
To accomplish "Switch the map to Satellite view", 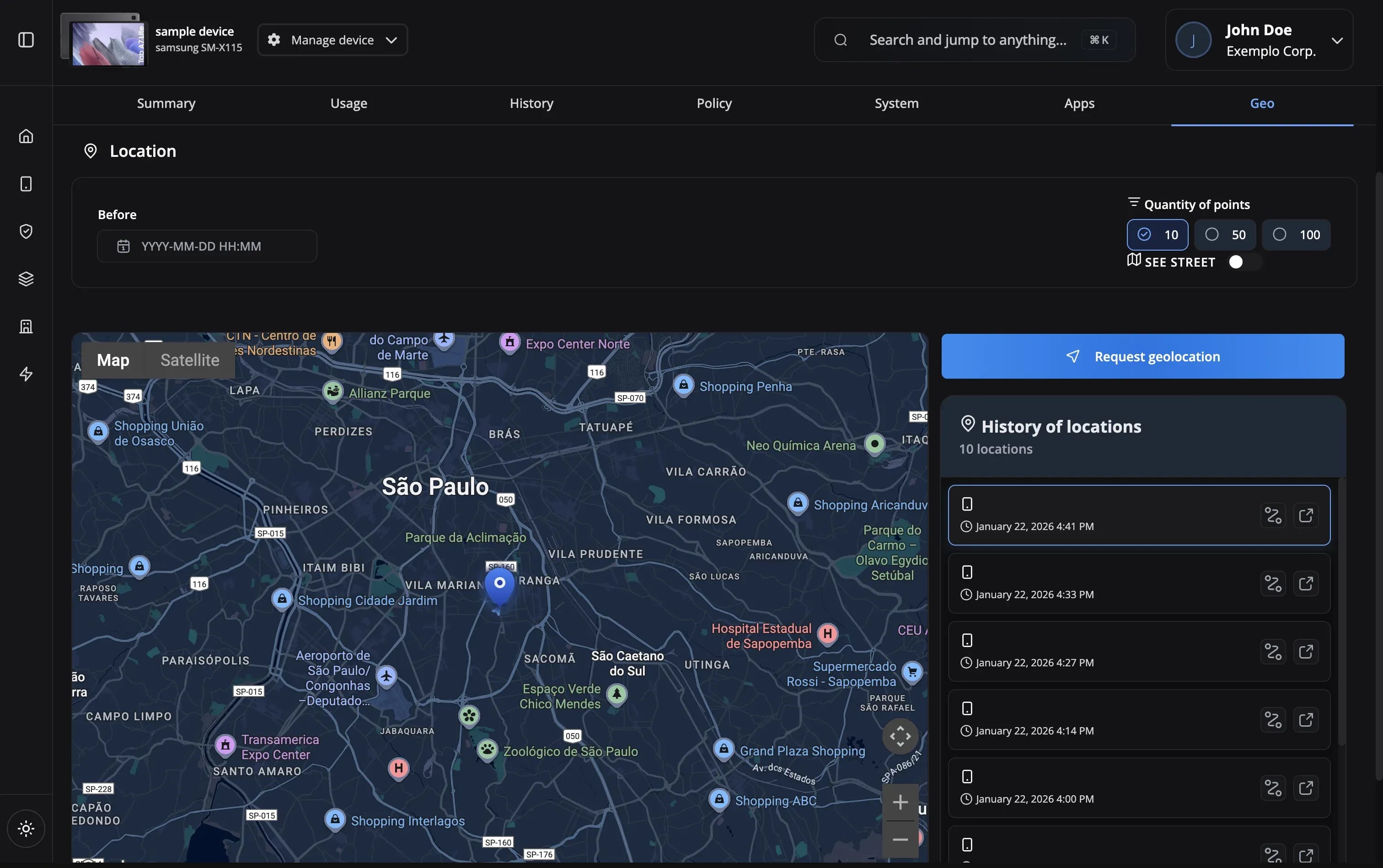I will pos(190,360).
